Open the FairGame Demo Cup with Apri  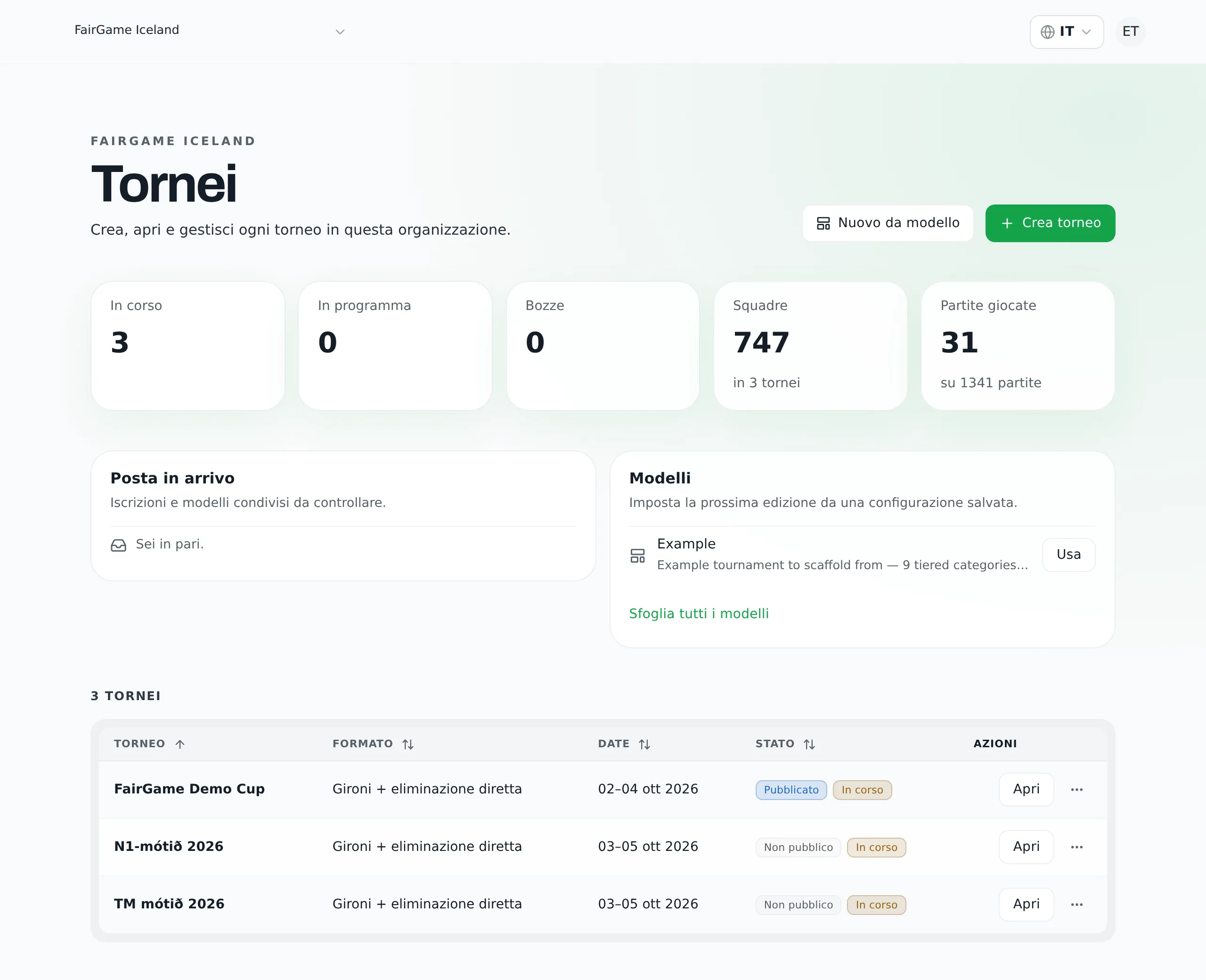point(1026,789)
